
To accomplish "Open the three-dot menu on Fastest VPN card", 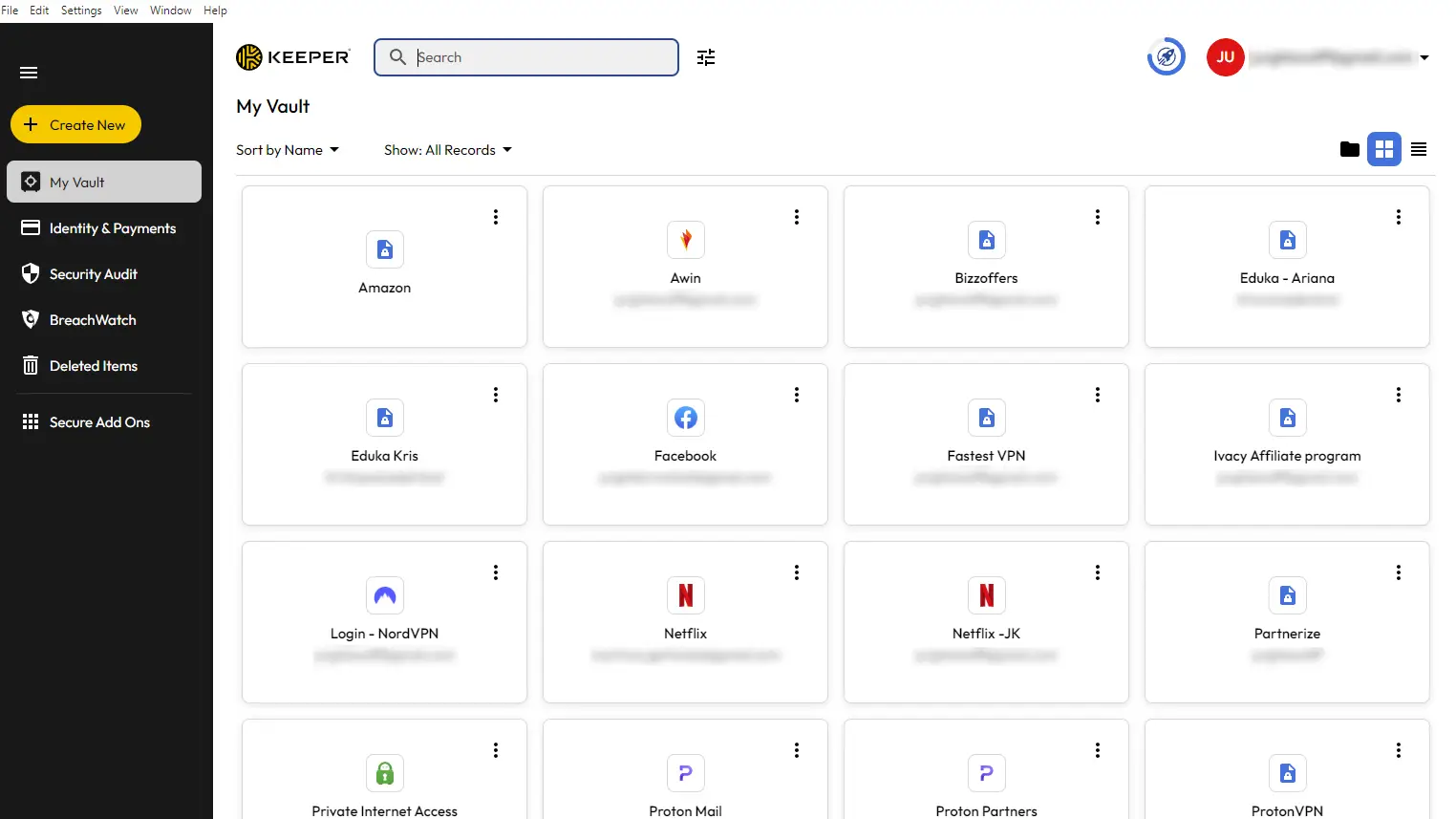I will (x=1098, y=395).
